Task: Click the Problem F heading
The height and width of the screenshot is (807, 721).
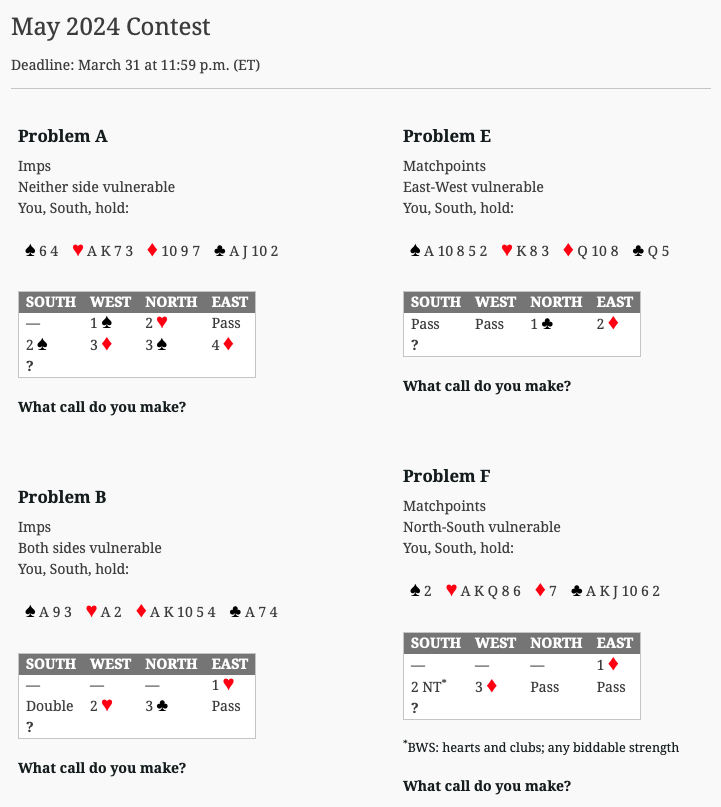Action: [x=447, y=476]
